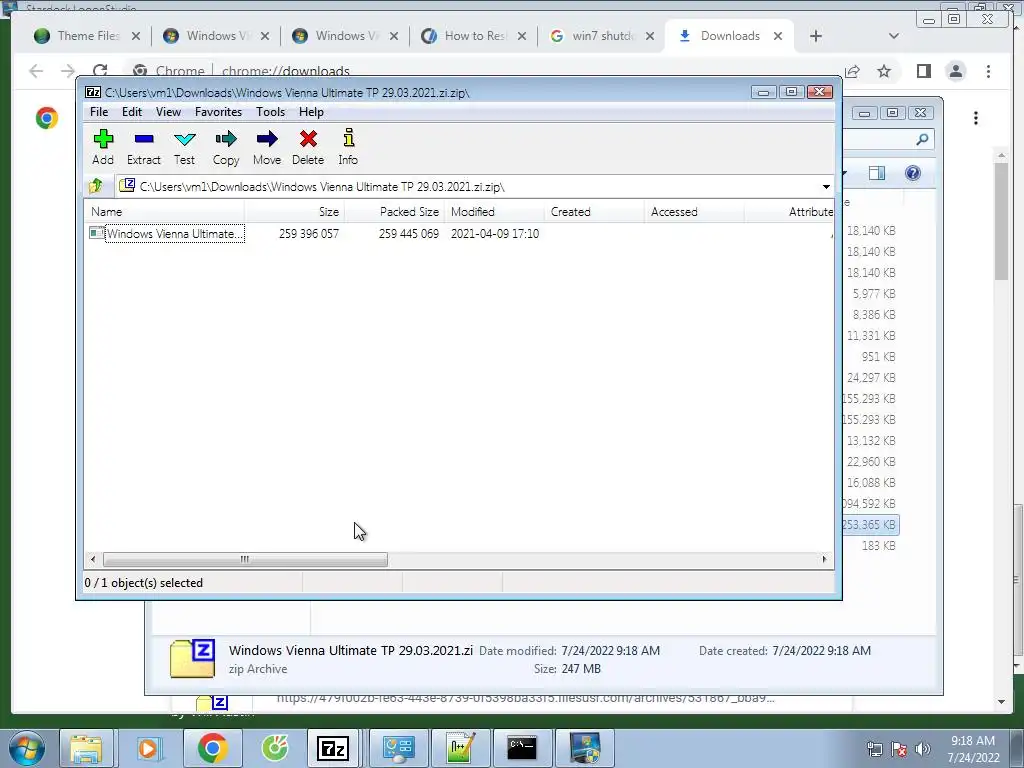Sort by the Size column header
Image resolution: width=1024 pixels, height=768 pixels.
[295, 212]
